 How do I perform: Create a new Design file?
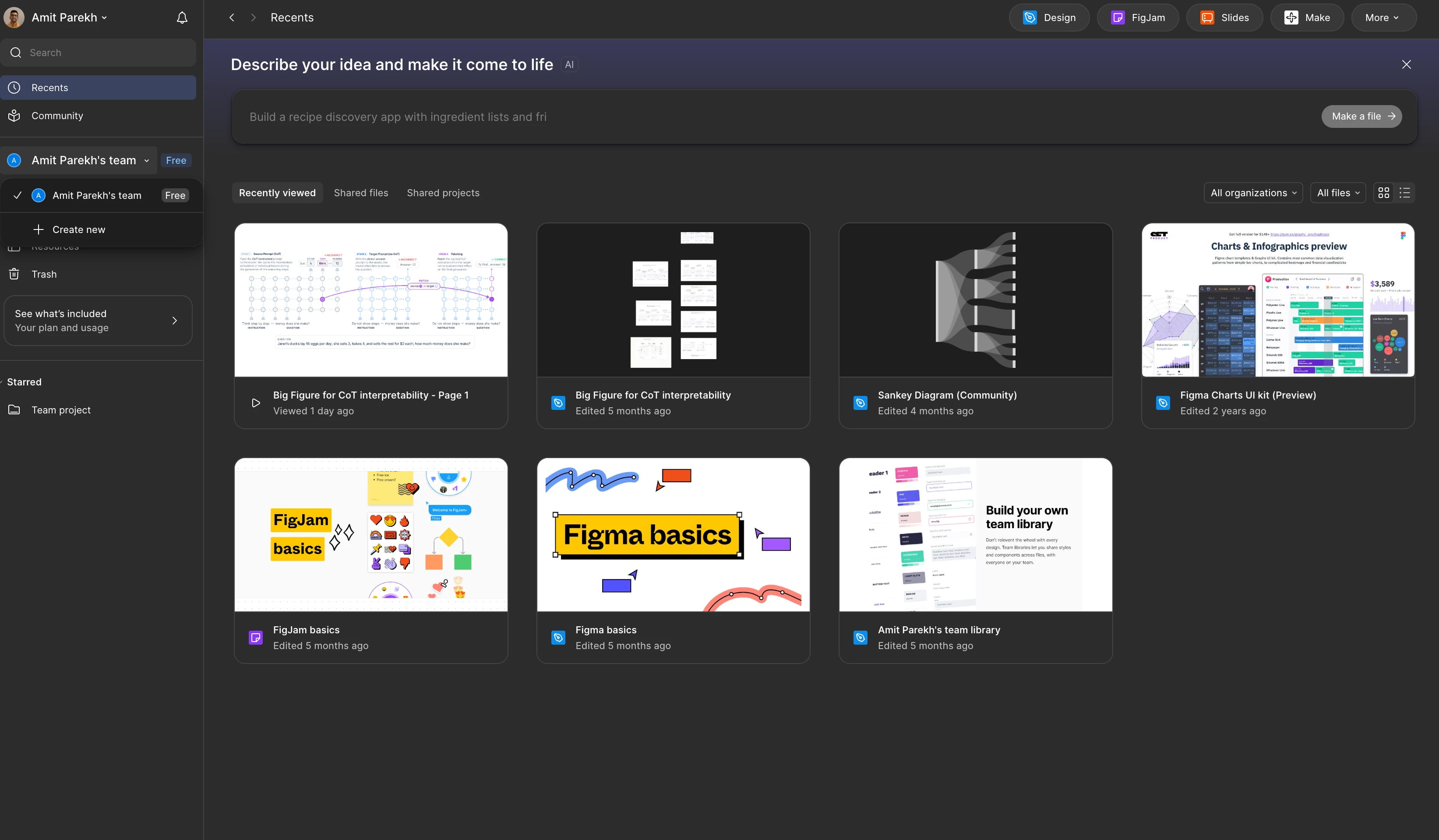[x=1049, y=18]
